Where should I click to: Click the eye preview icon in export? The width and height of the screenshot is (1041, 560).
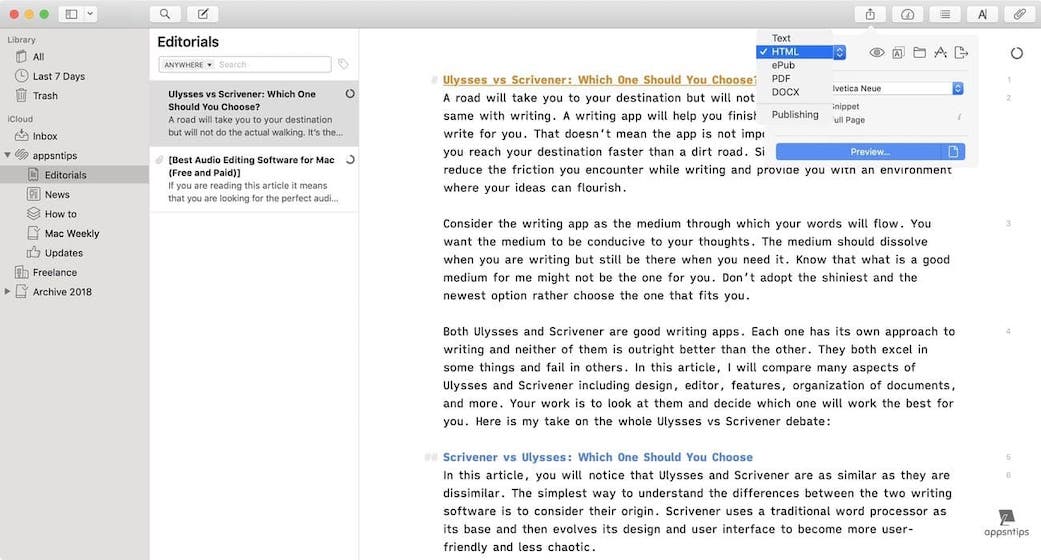pyautogui.click(x=876, y=52)
